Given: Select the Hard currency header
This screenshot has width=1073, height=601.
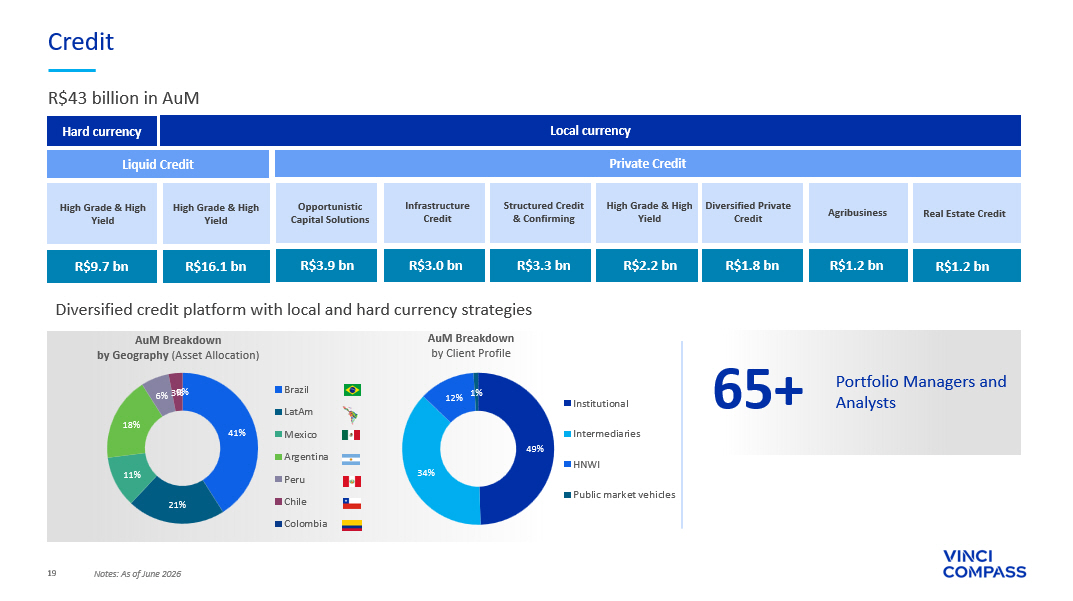Looking at the screenshot, I should pos(102,131).
